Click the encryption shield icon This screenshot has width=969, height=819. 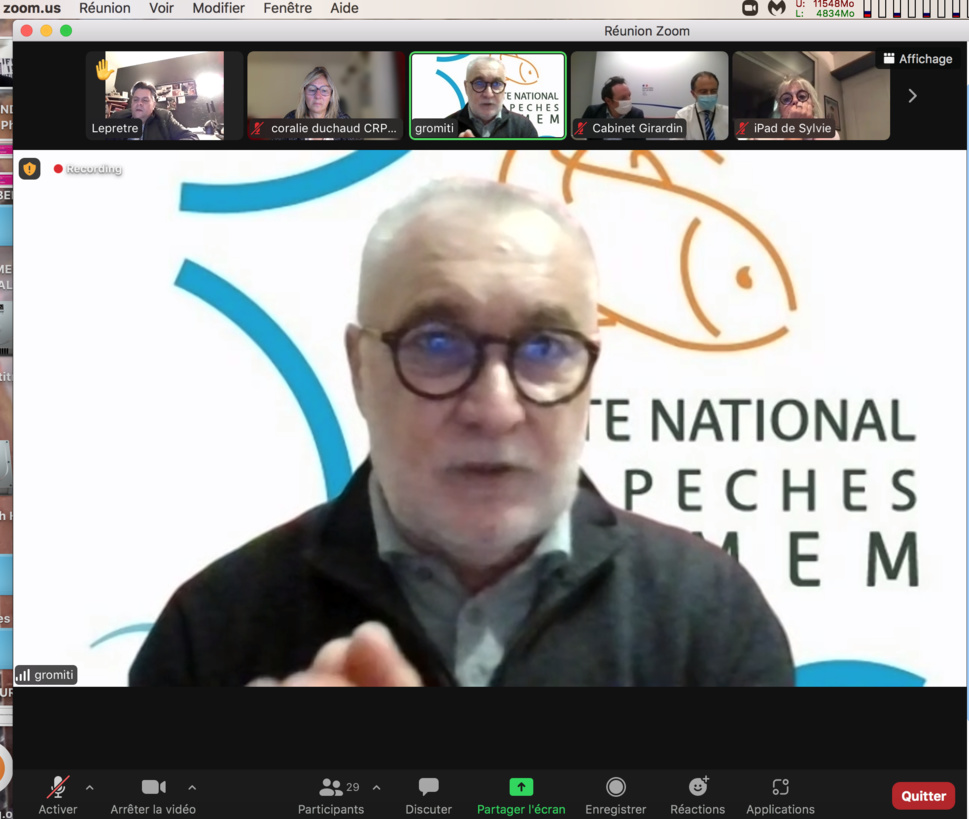(x=30, y=169)
